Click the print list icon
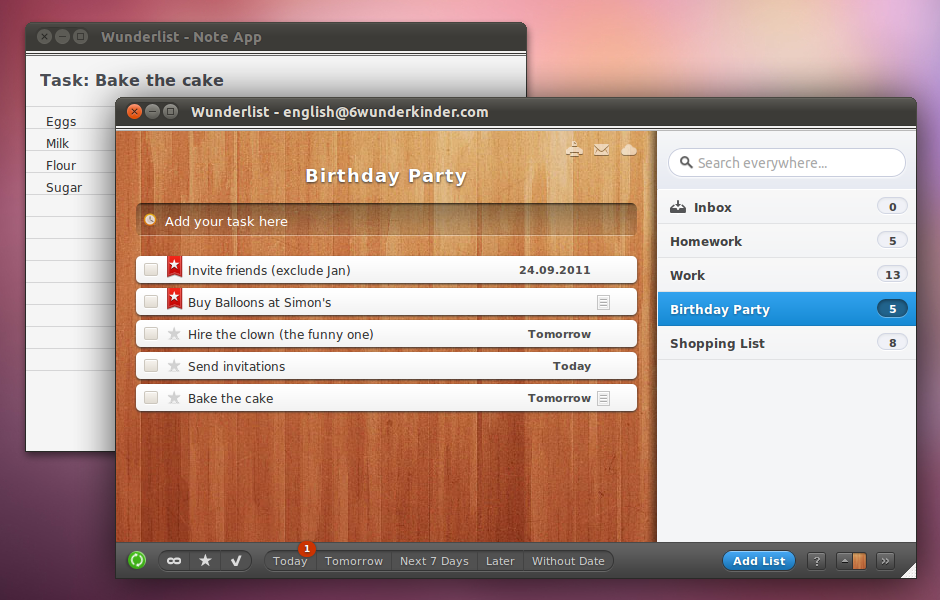940x600 pixels. [574, 149]
